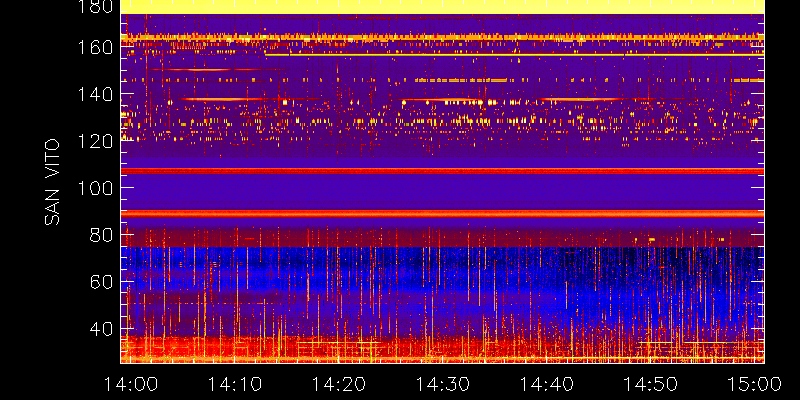Click the 140 frequency axis label

[x=95, y=94]
